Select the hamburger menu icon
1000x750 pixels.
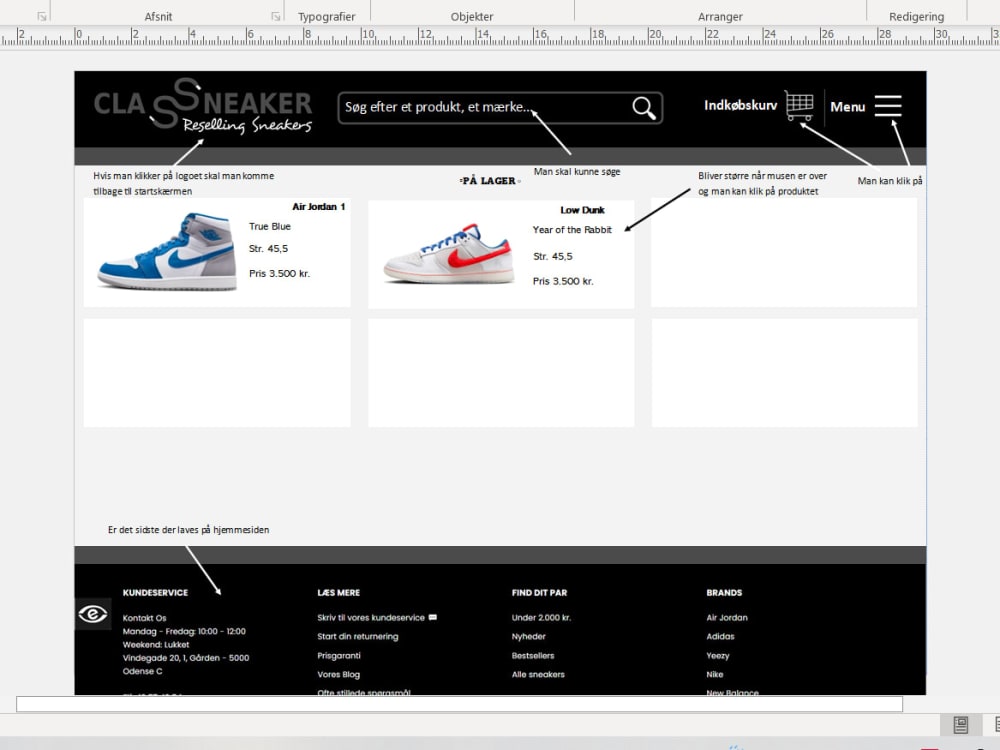pos(888,106)
